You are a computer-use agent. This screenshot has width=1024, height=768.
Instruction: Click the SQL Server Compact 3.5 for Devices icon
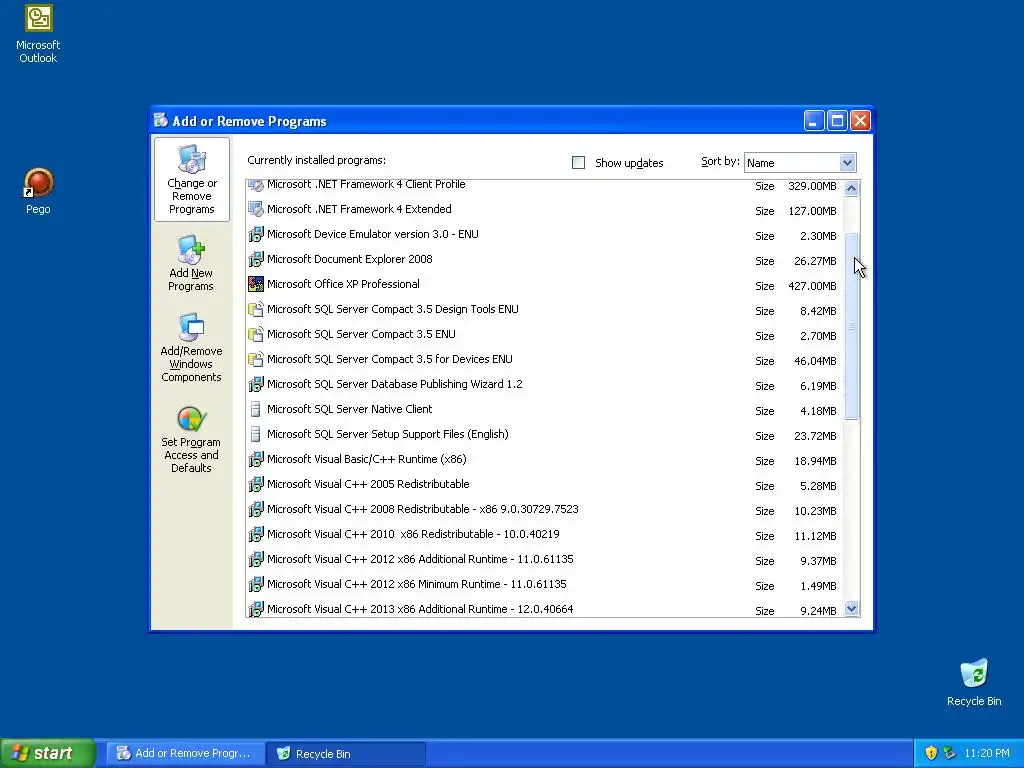[256, 359]
